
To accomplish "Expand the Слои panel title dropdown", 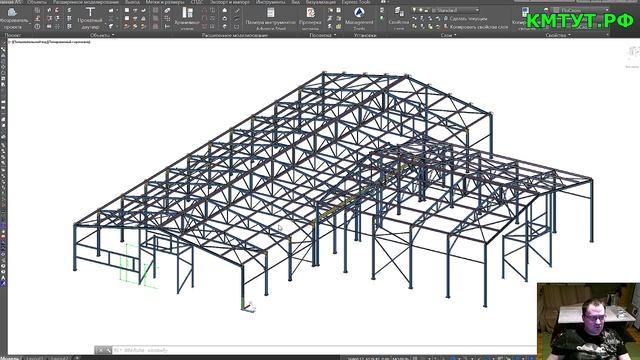I will (449, 35).
